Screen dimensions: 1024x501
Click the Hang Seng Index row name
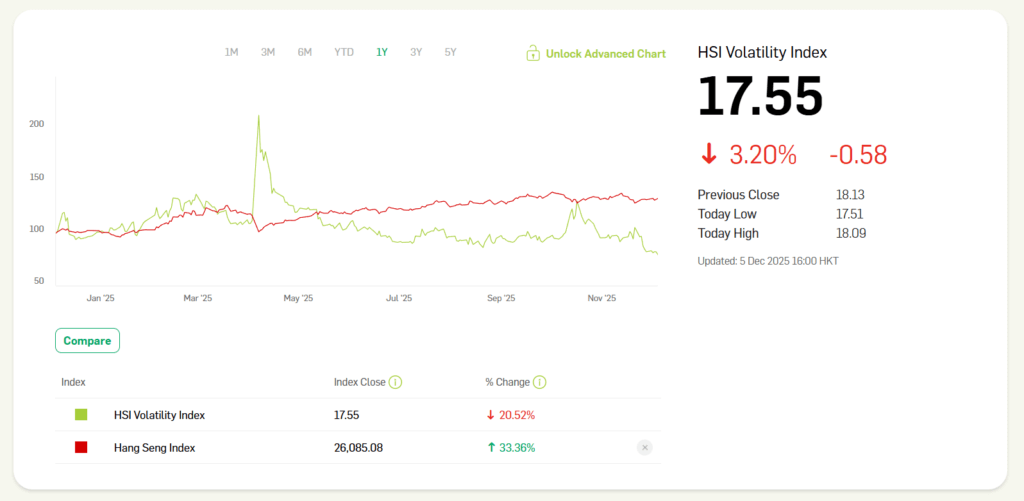coord(154,448)
